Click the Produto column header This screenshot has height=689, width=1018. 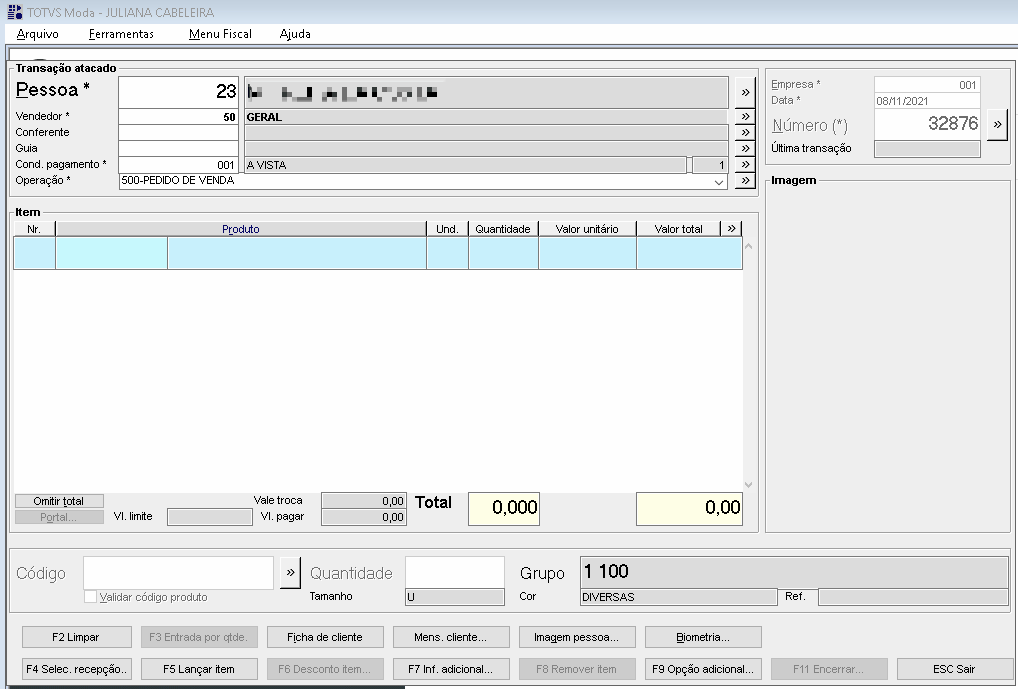coord(241,229)
